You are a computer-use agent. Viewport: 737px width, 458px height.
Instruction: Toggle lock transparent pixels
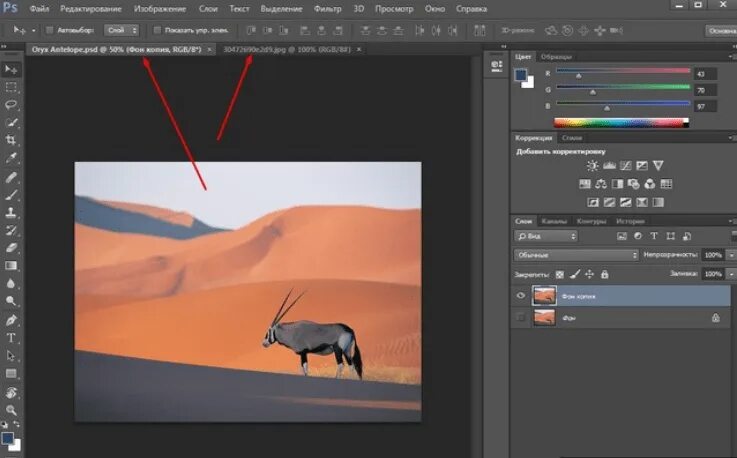point(559,274)
